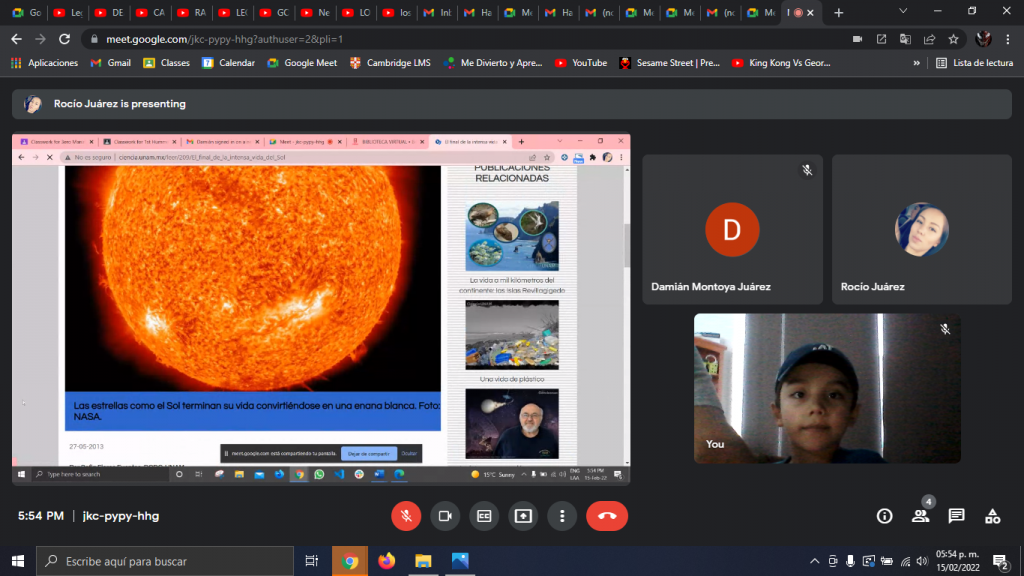Select Damián Montoya Juárez participant tile

coord(732,229)
